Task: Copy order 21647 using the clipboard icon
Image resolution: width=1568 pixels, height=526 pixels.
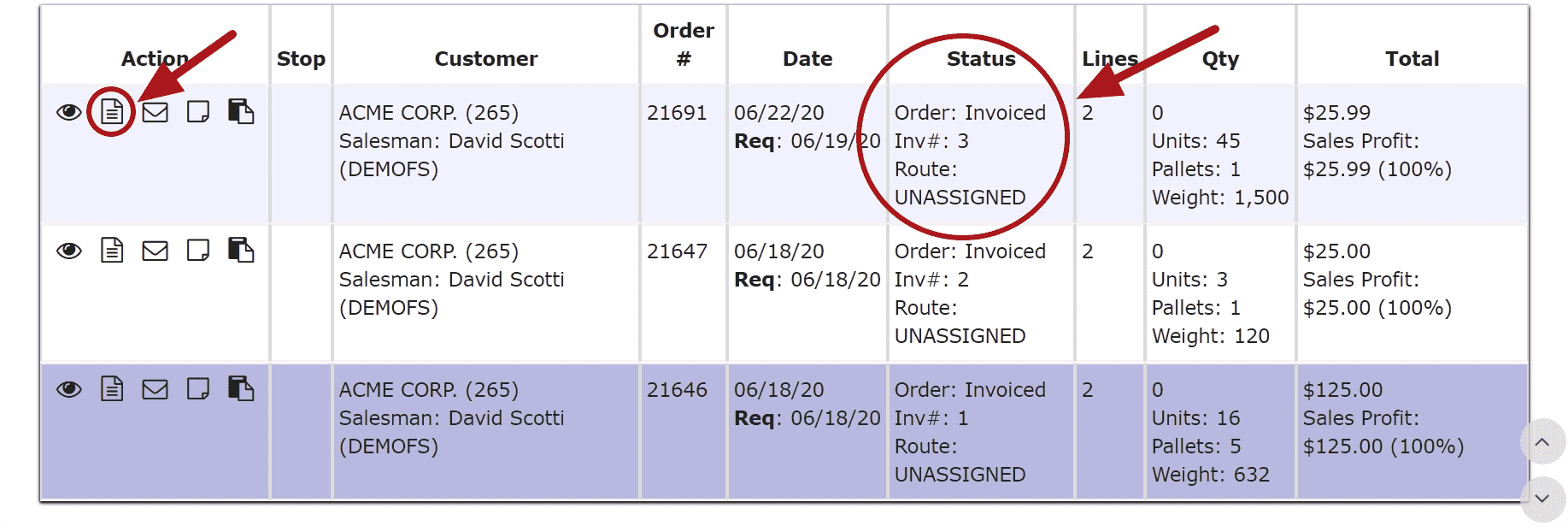Action: [241, 250]
